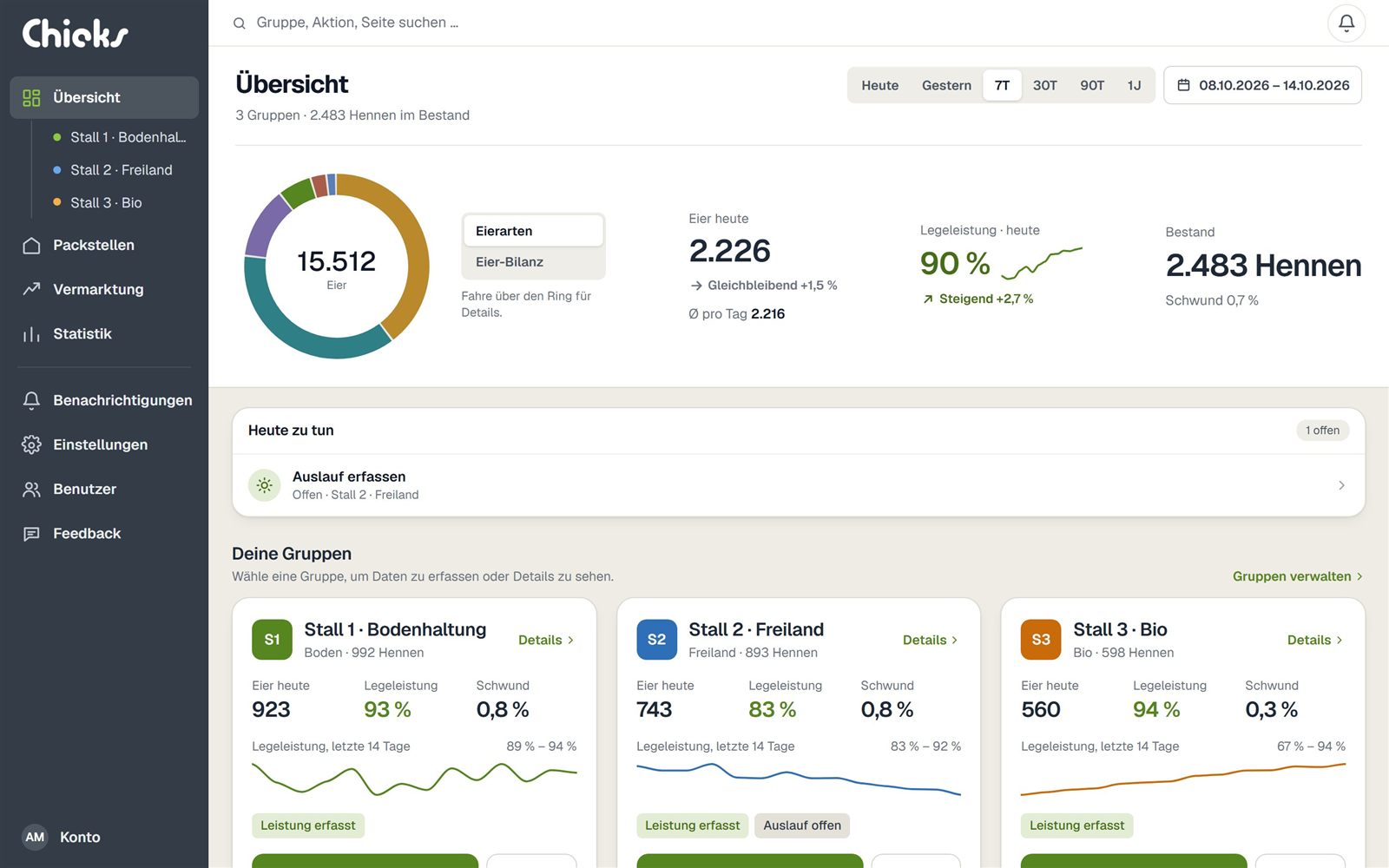Open Stall 3 · Bio in sidebar

pos(119,203)
